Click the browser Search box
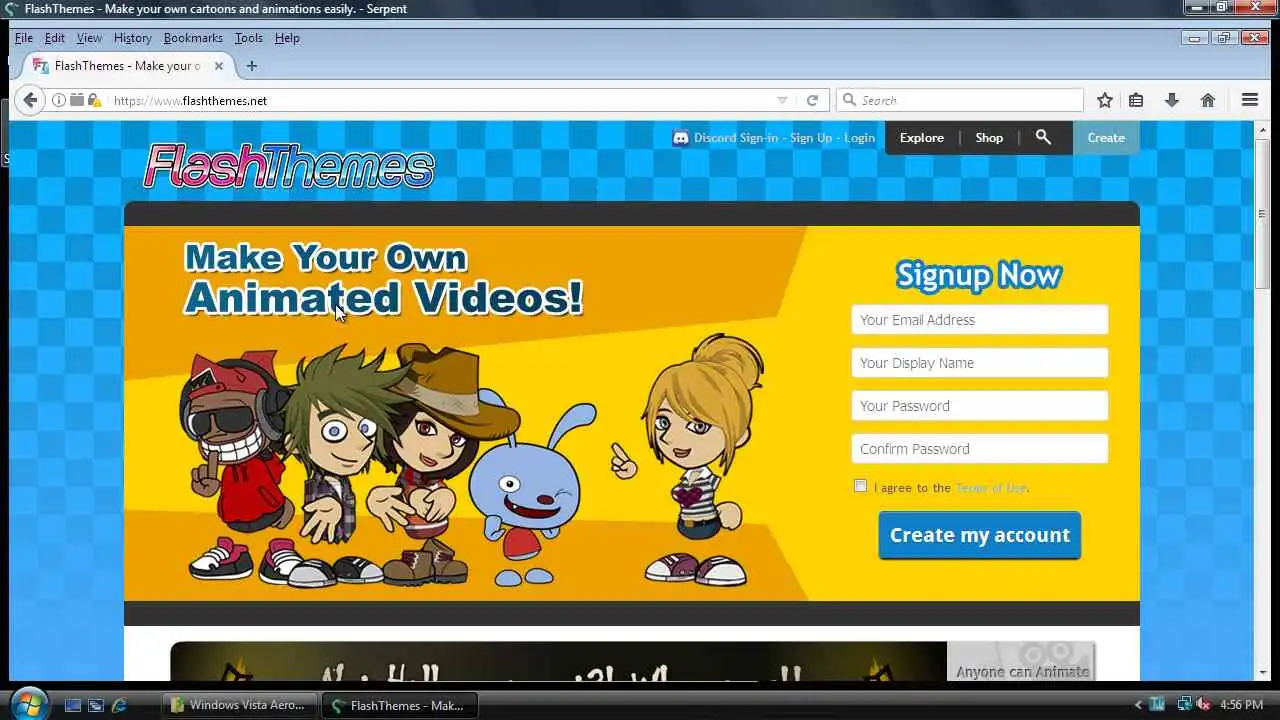This screenshot has height=720, width=1280. pos(960,100)
